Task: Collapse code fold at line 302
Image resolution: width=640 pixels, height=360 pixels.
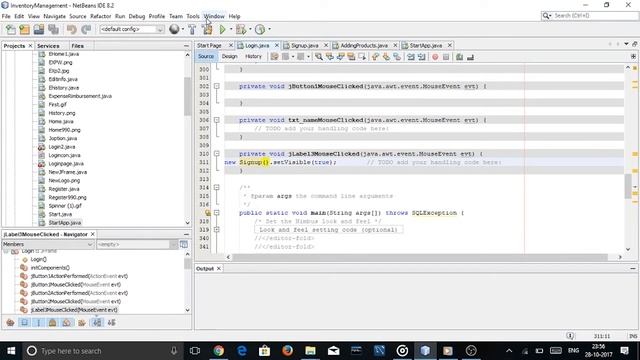Action: tap(217, 86)
